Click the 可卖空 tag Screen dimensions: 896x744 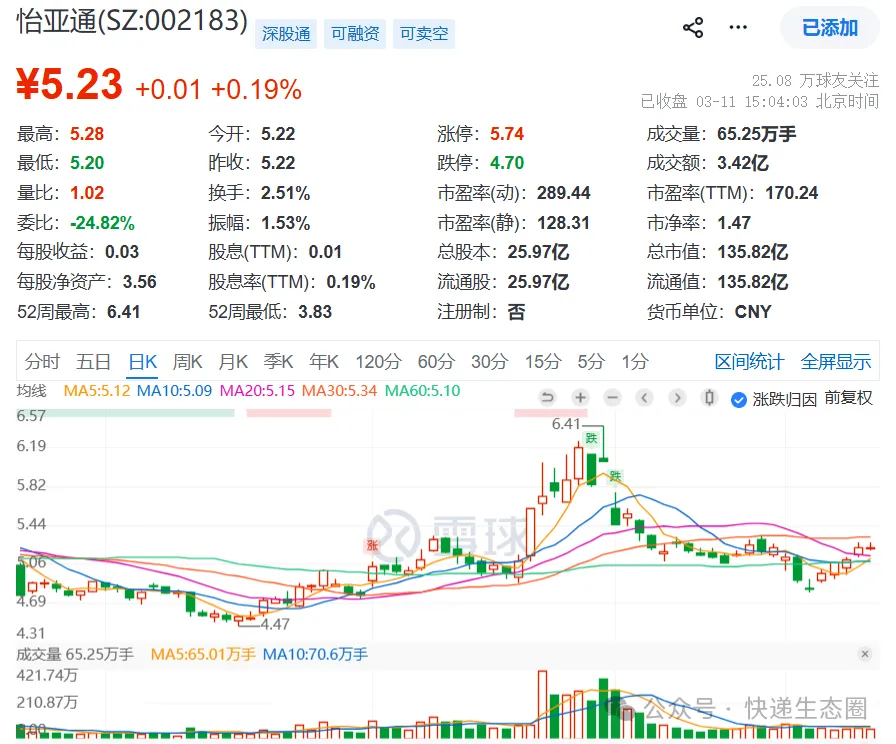pos(423,34)
